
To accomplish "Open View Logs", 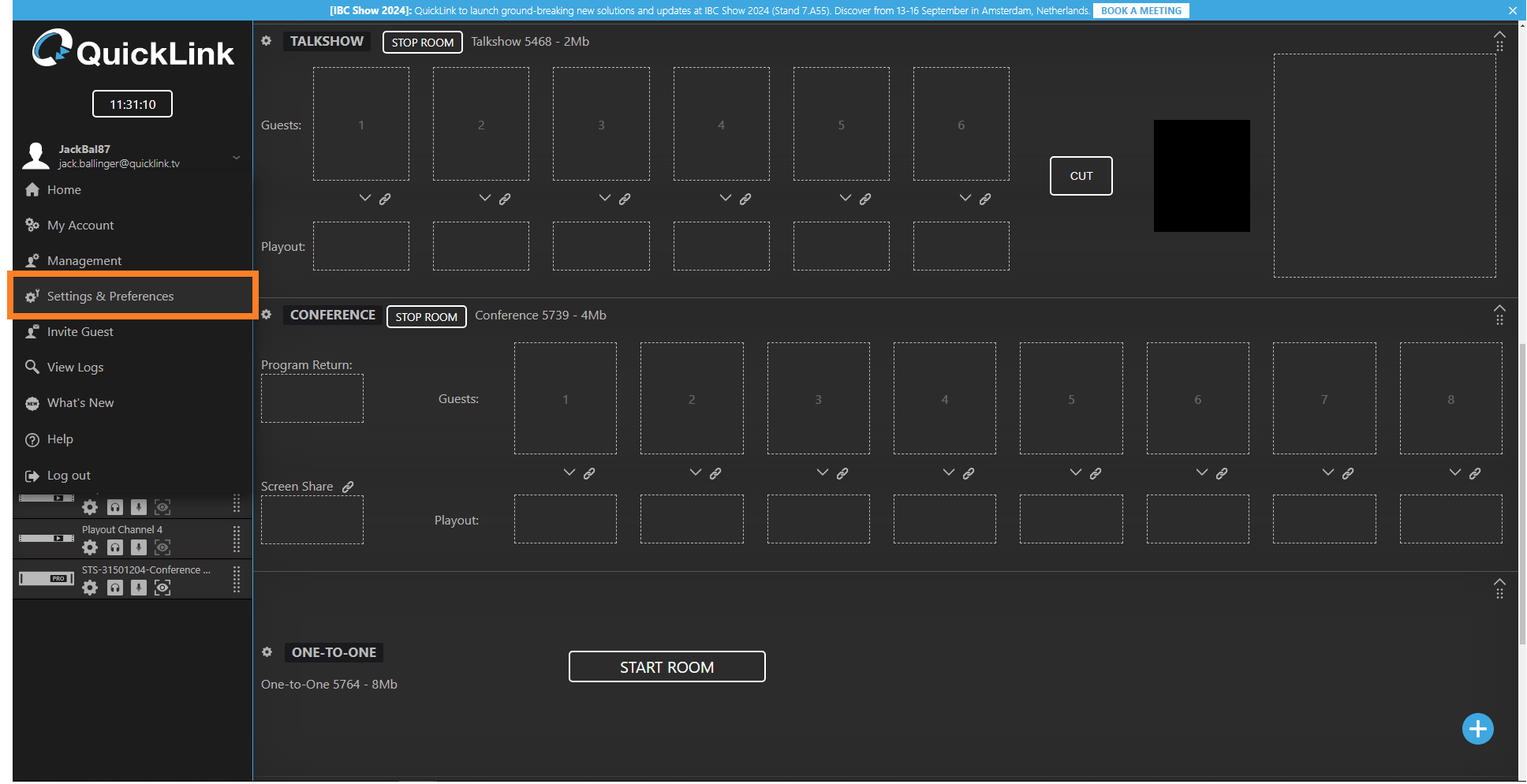I will pyautogui.click(x=133, y=368).
